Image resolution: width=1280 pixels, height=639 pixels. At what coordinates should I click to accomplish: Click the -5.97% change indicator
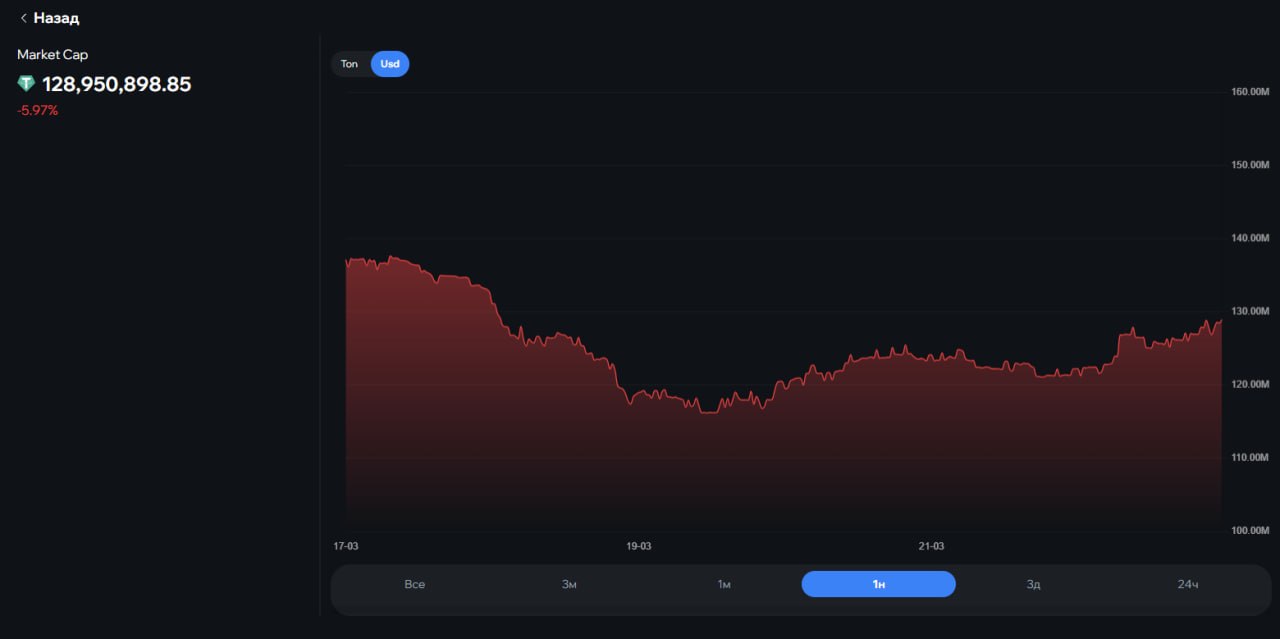[x=38, y=111]
